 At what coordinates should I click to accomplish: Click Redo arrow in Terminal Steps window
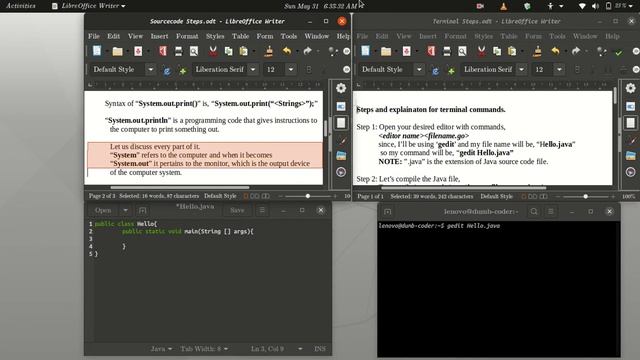point(576,51)
